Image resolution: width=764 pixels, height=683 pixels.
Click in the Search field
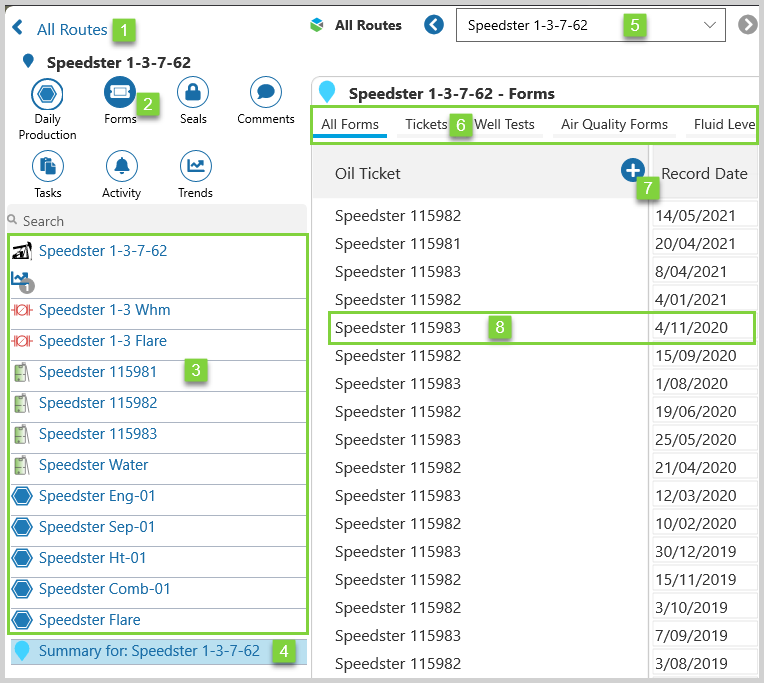[160, 220]
